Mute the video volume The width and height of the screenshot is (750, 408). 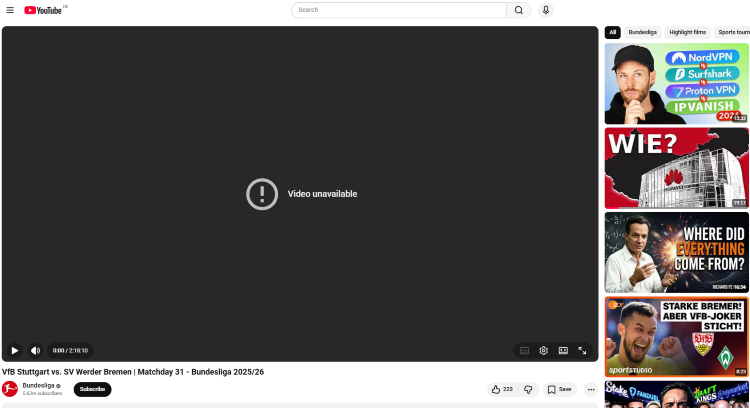coord(35,351)
